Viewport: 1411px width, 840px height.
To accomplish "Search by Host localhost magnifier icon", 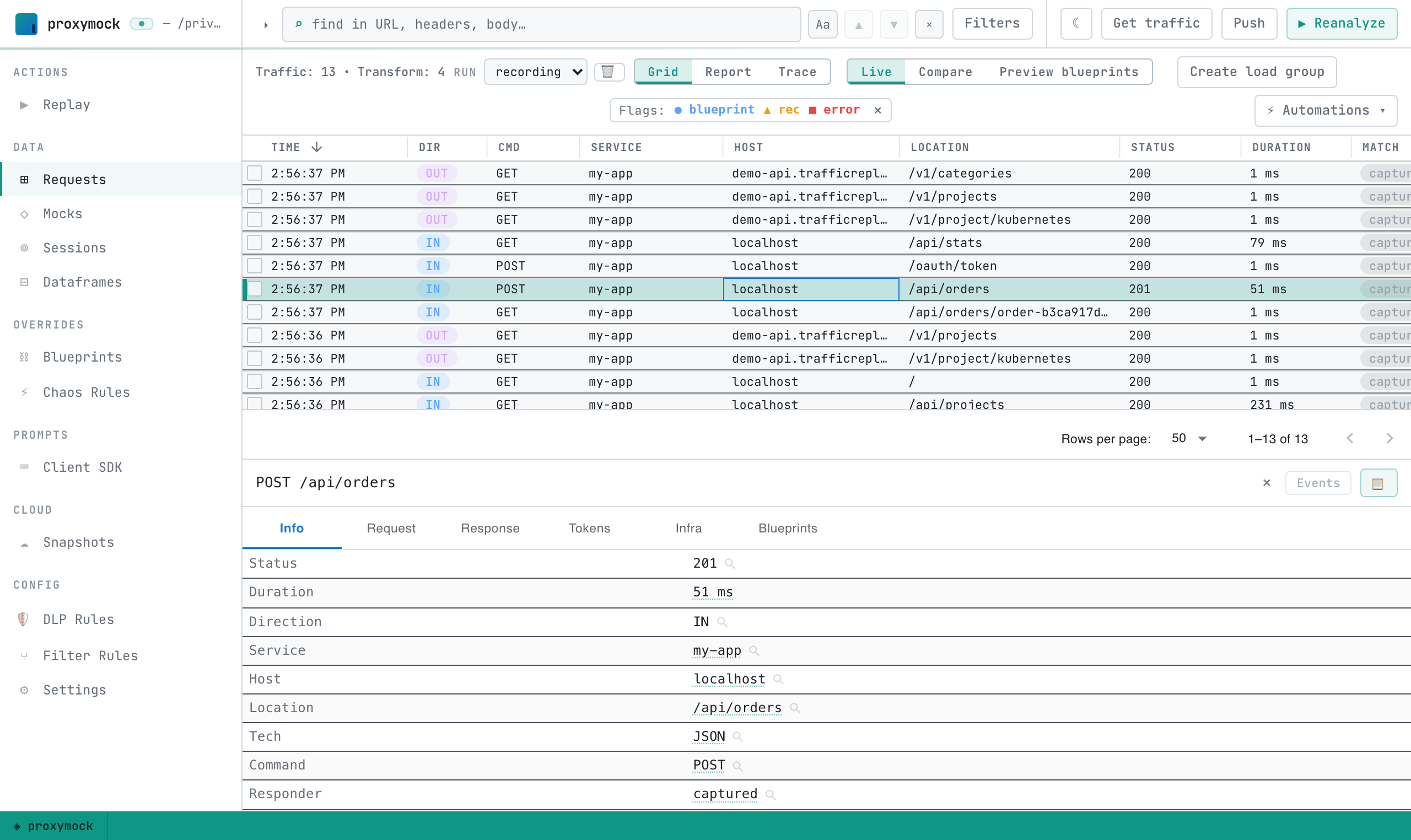I will pos(778,679).
